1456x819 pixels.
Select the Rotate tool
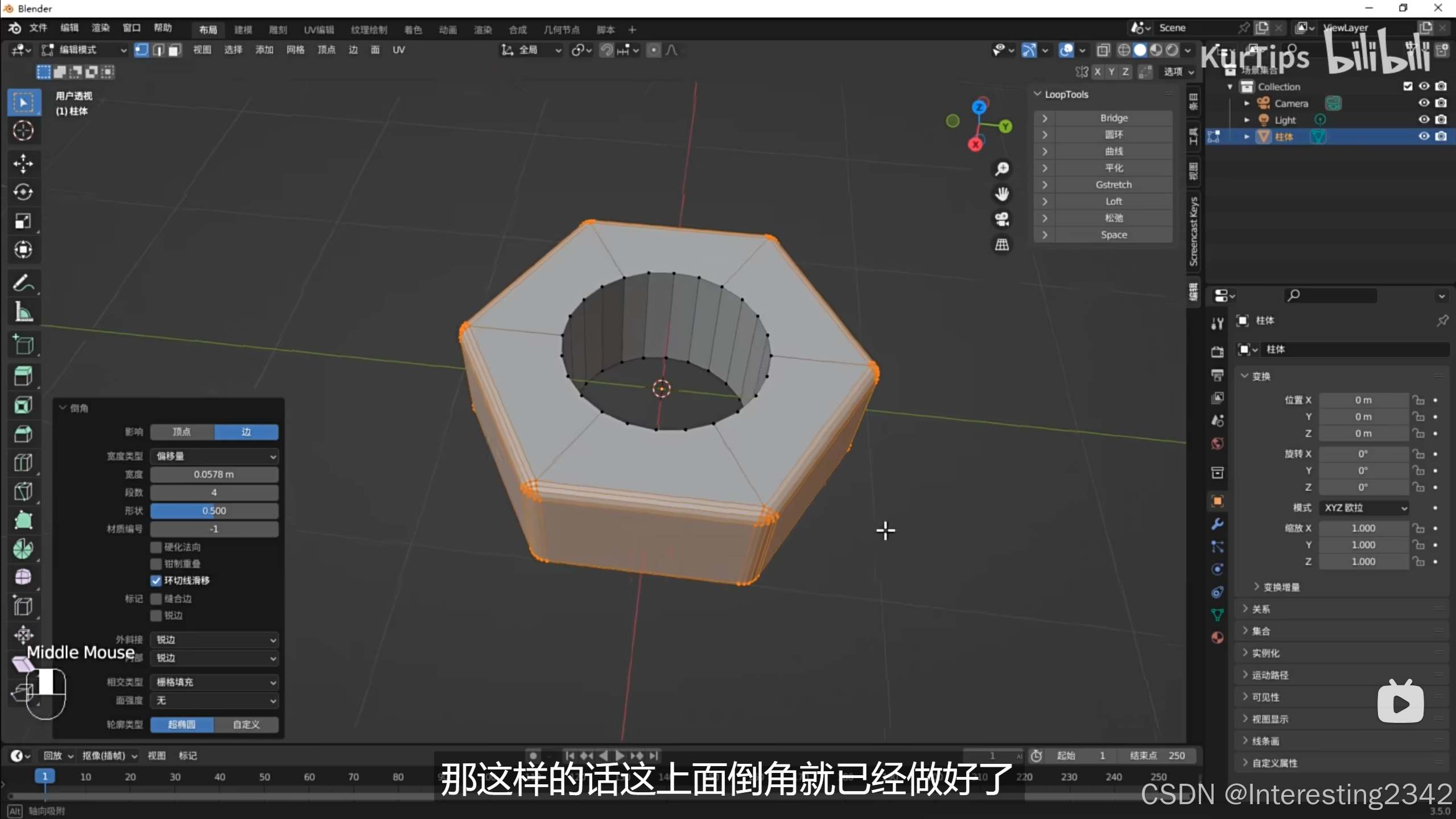pyautogui.click(x=23, y=192)
